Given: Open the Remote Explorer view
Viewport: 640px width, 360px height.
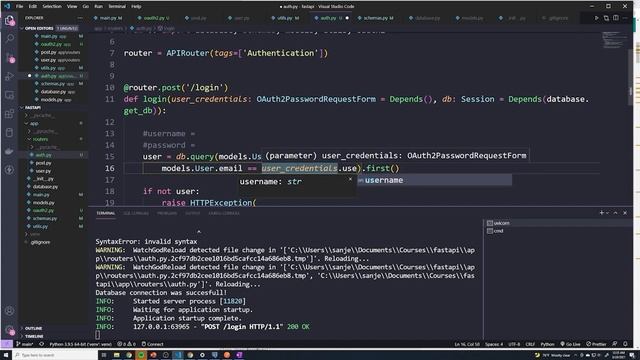Looking at the screenshot, I should point(9,95).
